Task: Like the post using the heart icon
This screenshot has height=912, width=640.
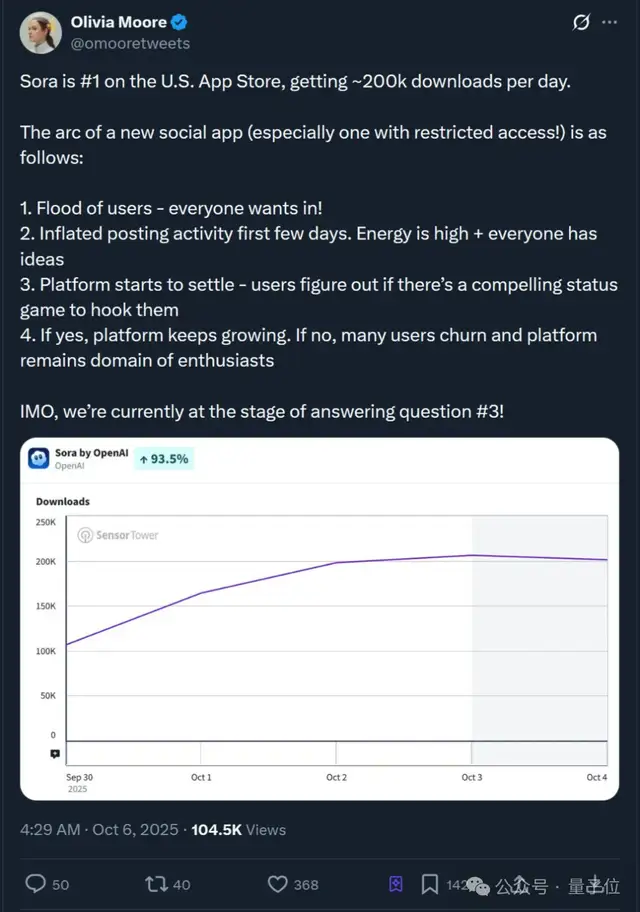Action: click(x=276, y=884)
